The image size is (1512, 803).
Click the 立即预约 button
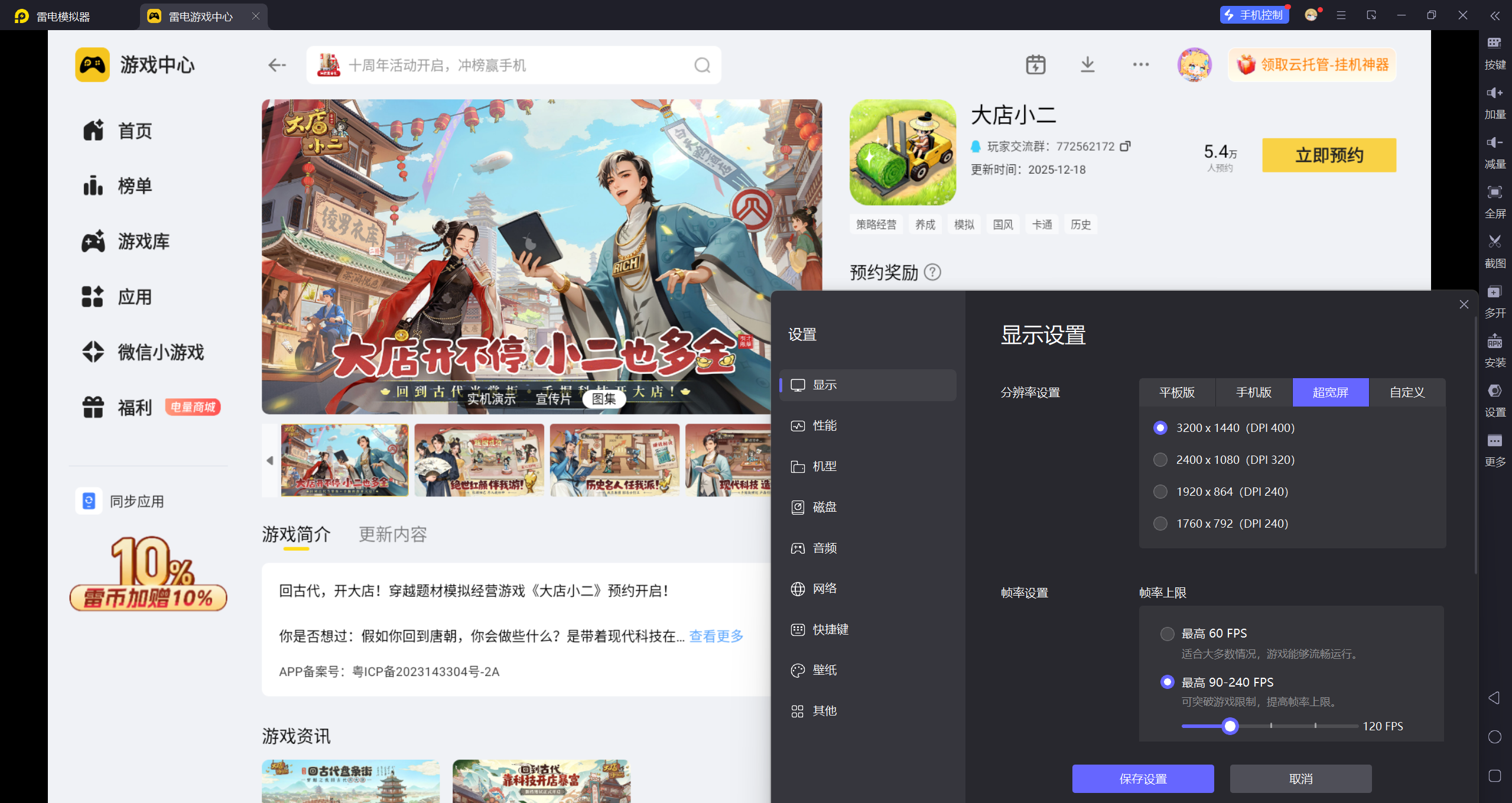coord(1328,155)
